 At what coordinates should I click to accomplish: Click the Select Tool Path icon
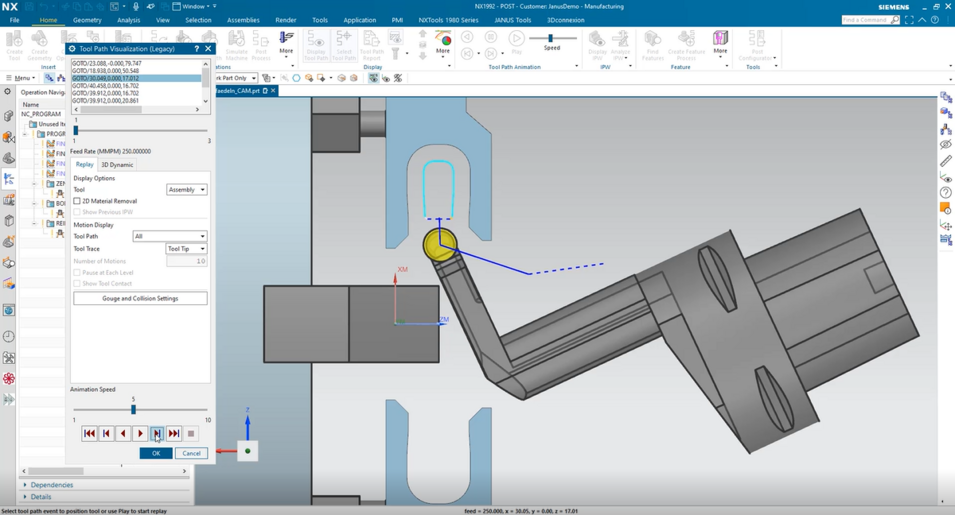click(344, 45)
